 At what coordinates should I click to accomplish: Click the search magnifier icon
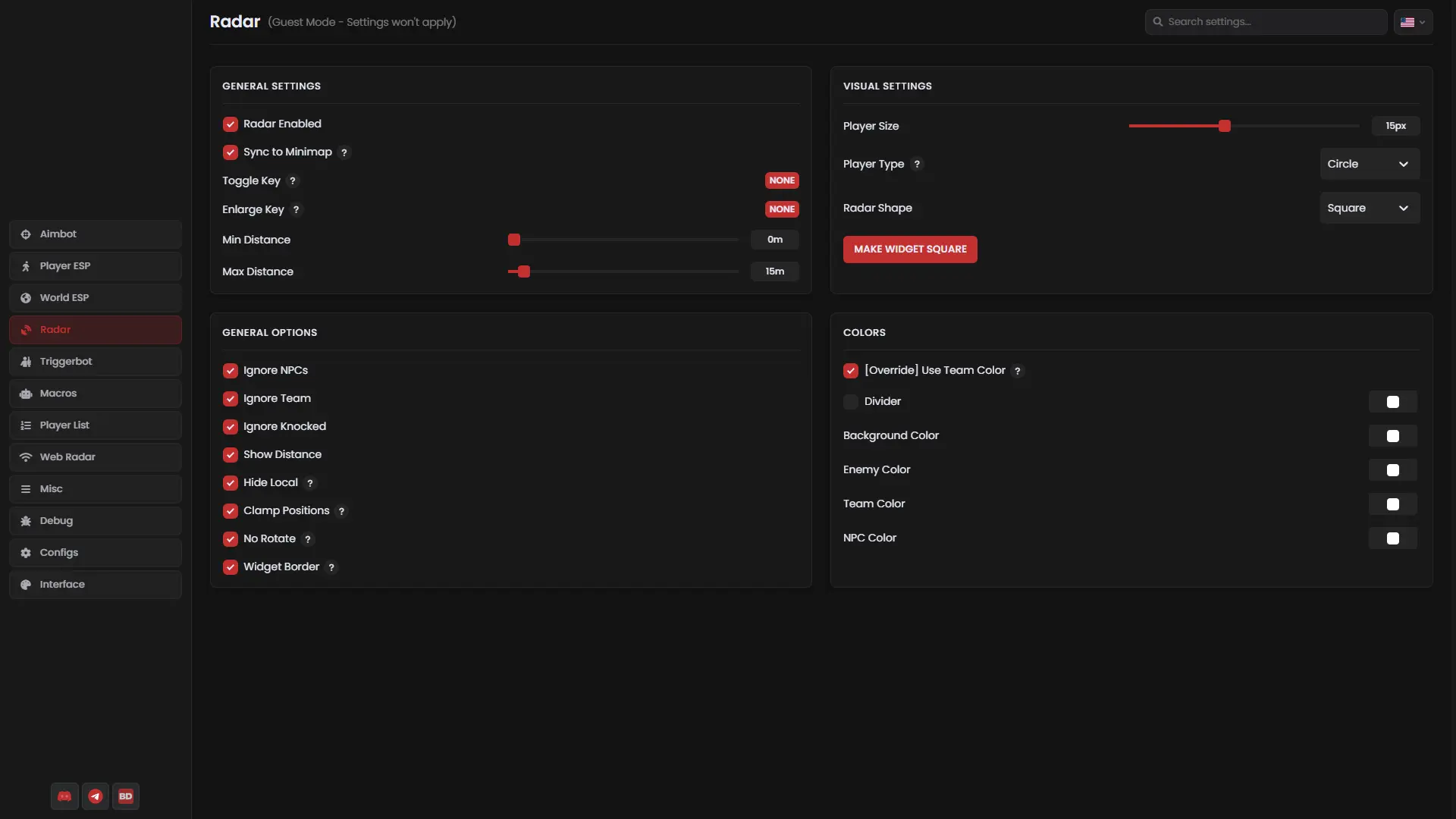point(1158,22)
